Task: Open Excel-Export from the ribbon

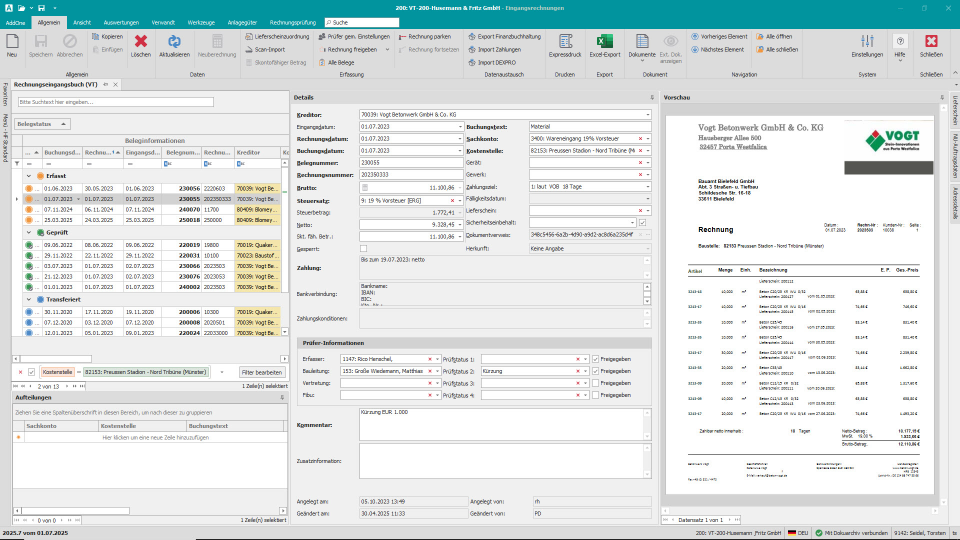Action: 604,42
